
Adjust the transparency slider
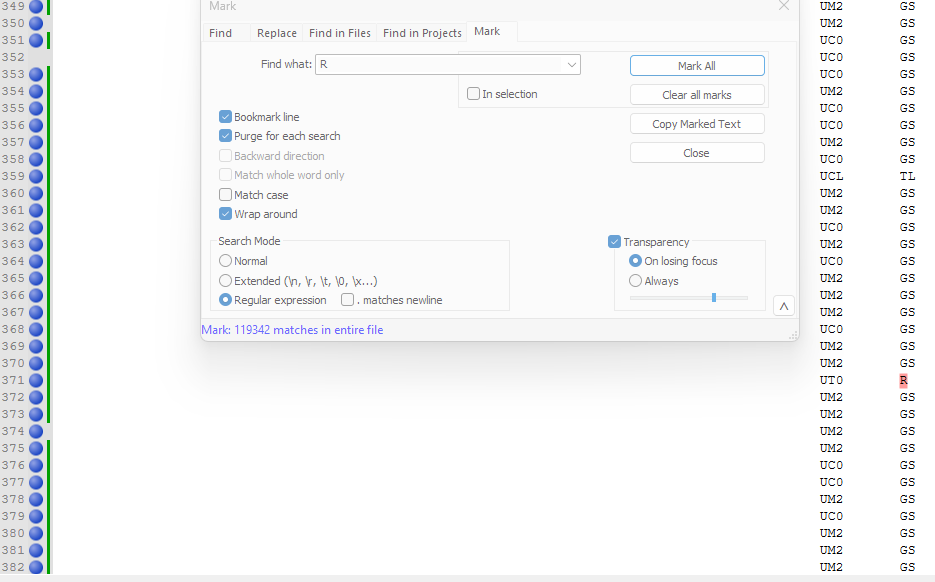(x=715, y=297)
